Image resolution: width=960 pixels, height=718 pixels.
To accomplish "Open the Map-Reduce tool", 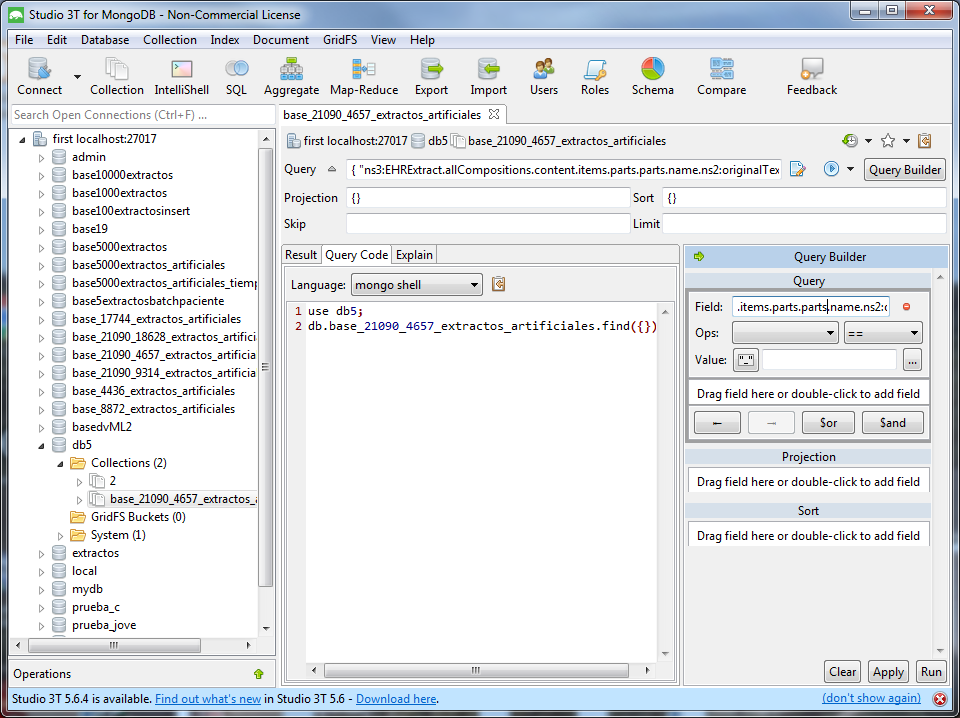I will (x=364, y=77).
